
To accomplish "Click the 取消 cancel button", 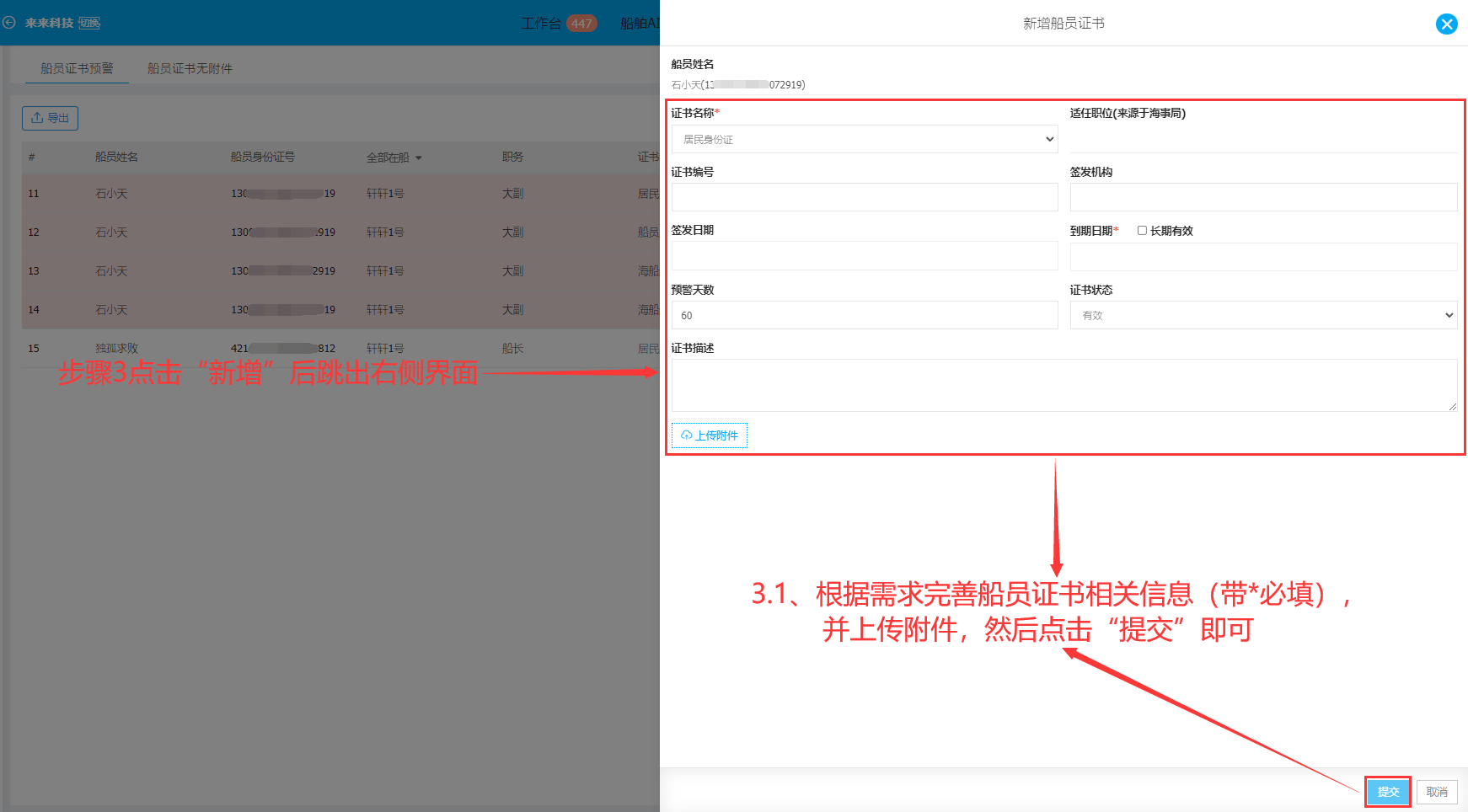I will pyautogui.click(x=1437, y=792).
